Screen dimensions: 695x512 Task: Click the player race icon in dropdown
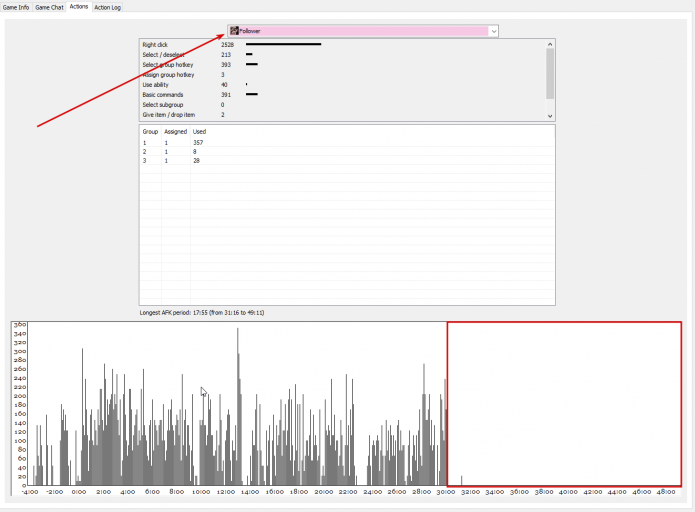[x=234, y=31]
